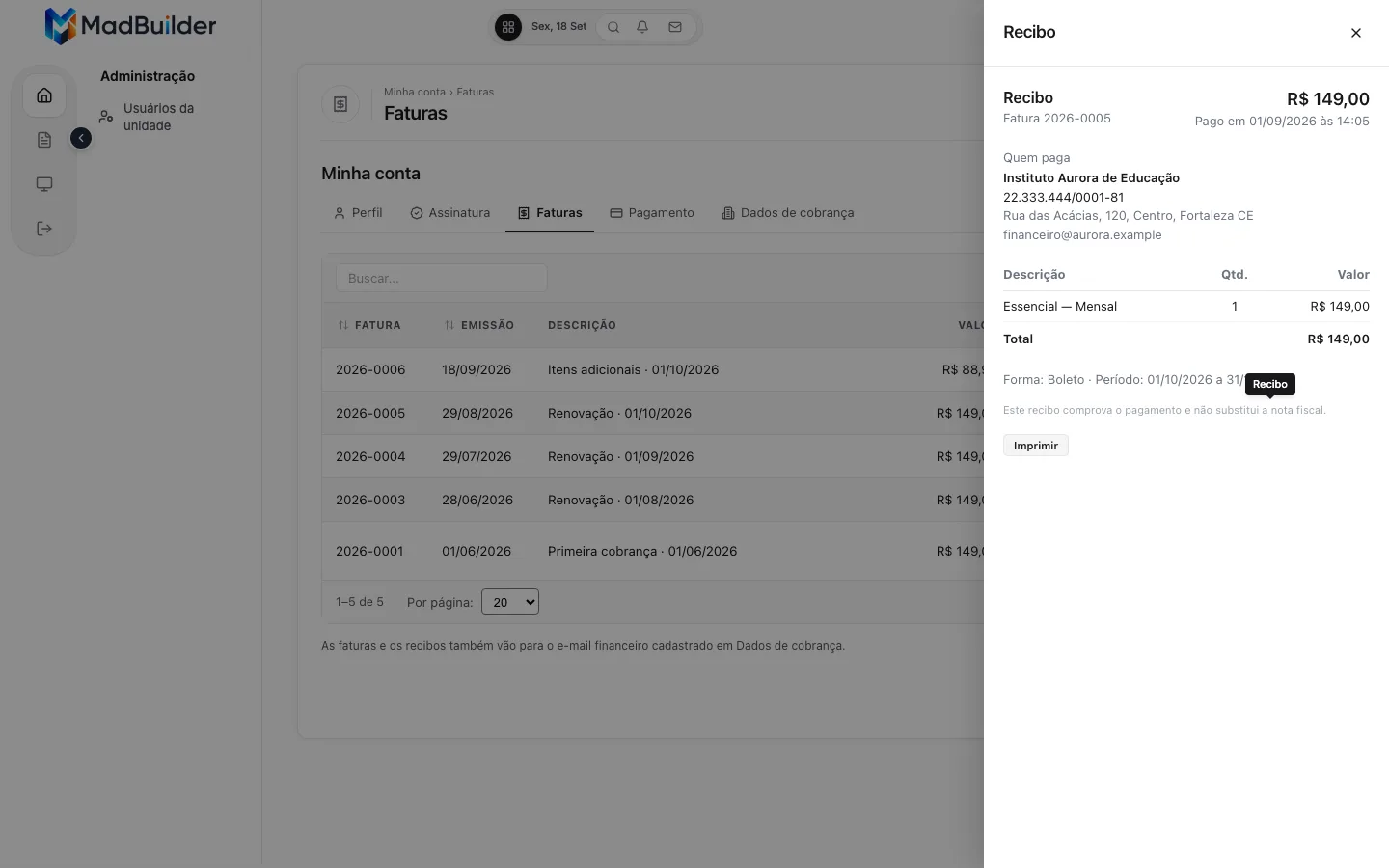Open the mail envelope icon

[675, 27]
